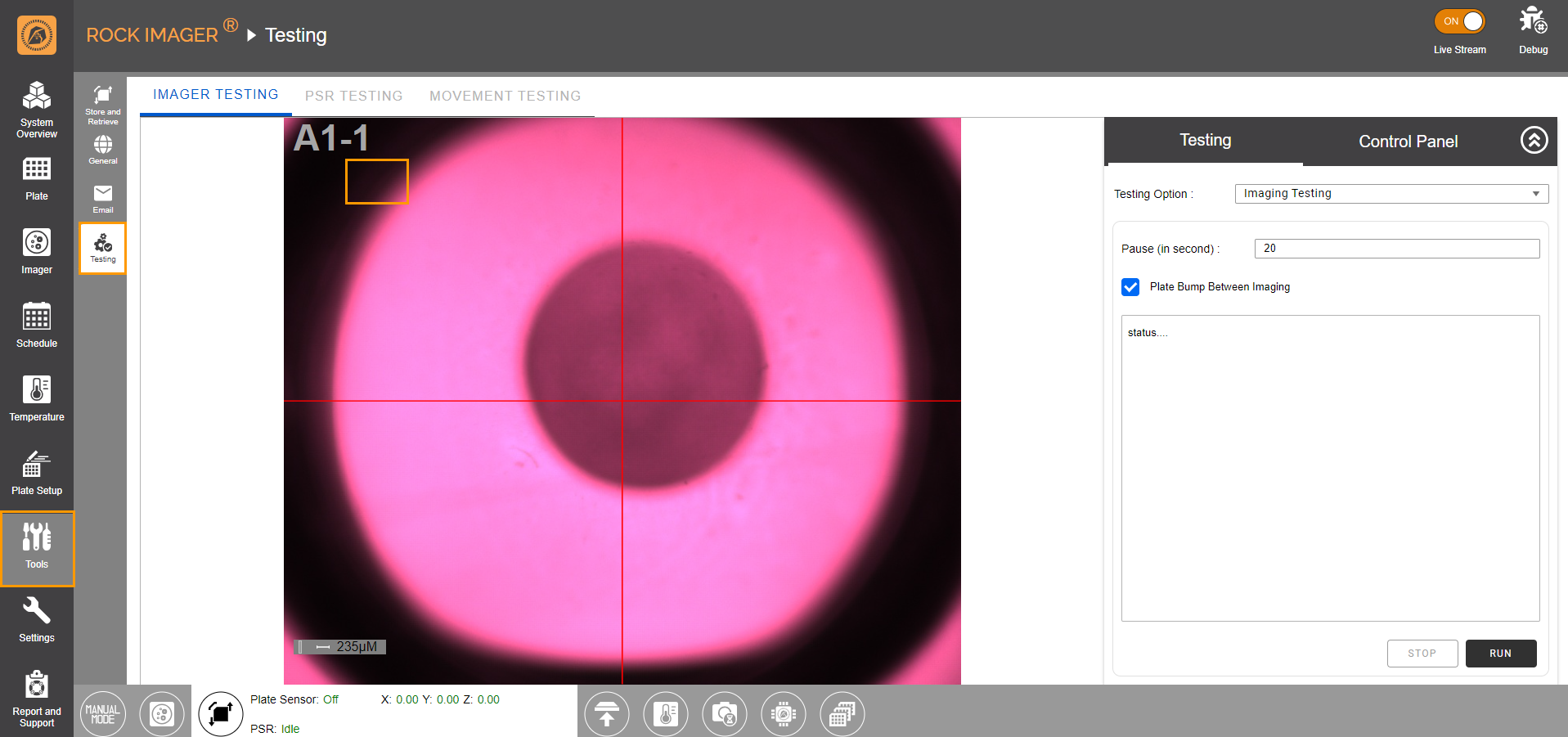Open System Overview in sidebar
The width and height of the screenshot is (1568, 737).
pyautogui.click(x=37, y=110)
